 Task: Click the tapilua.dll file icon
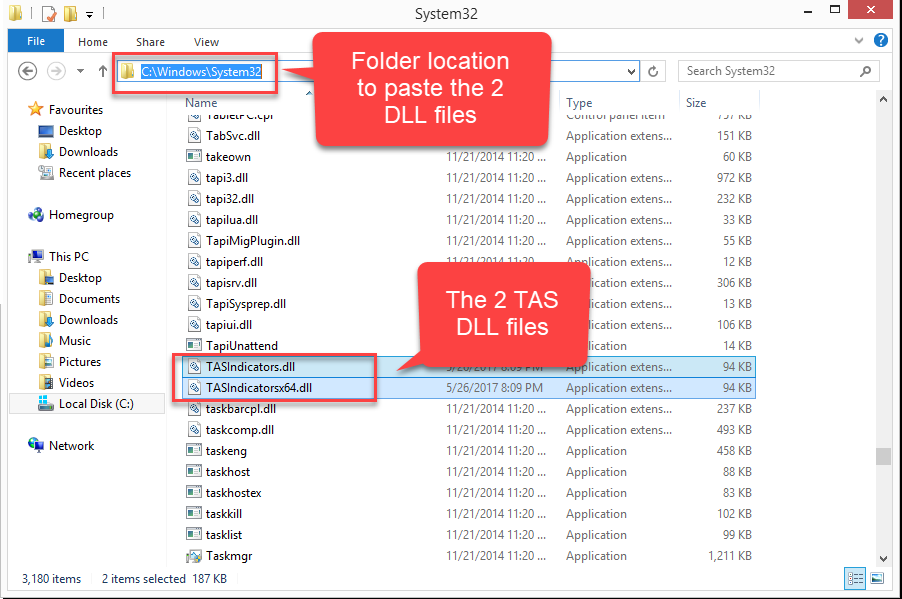point(194,220)
